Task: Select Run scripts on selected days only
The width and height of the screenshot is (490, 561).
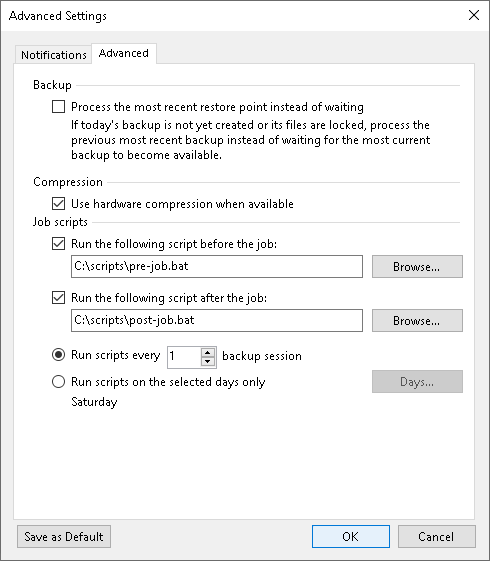Action: 59,382
